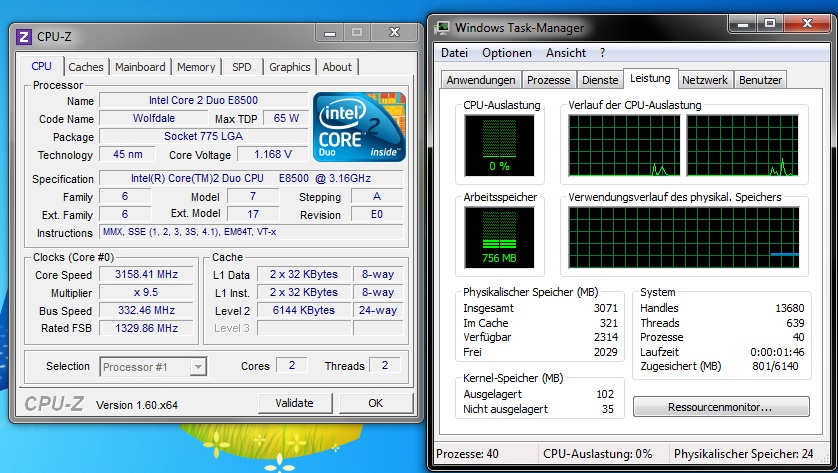
Task: Click the Bus Speed value 332.46 MHz
Action: (x=146, y=310)
